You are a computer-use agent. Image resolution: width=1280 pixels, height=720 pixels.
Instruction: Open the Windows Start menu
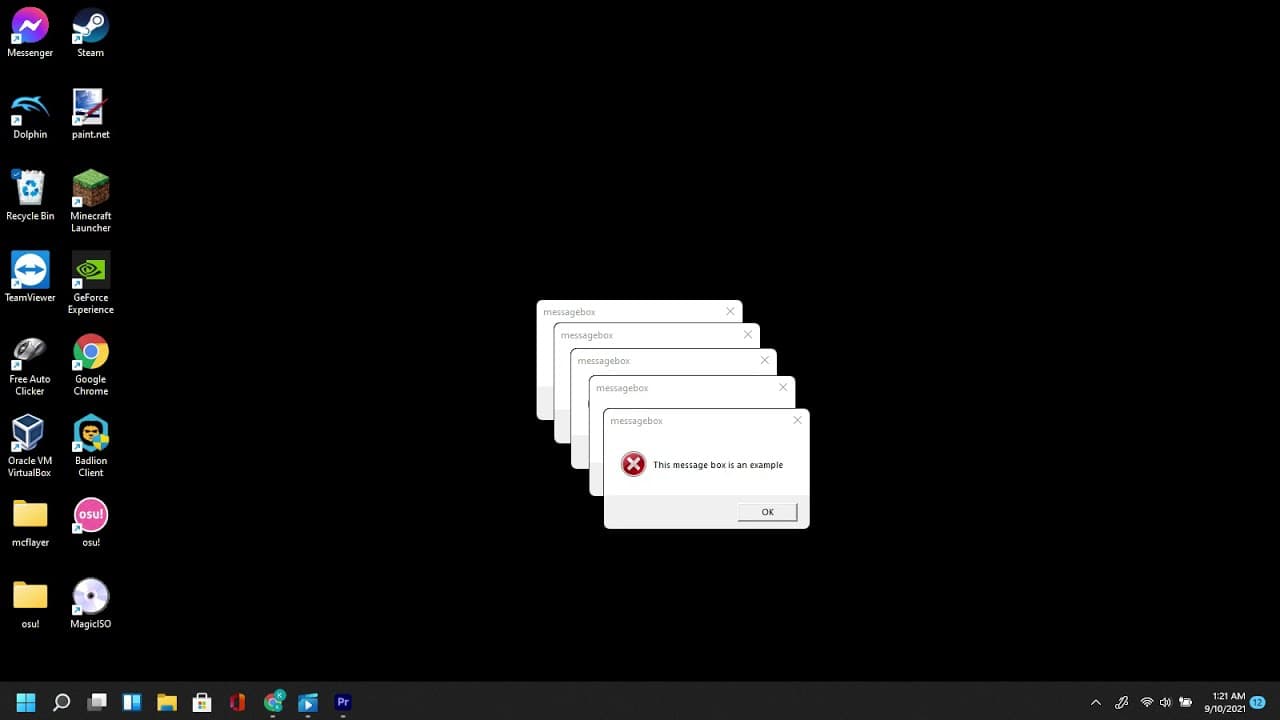[26, 702]
